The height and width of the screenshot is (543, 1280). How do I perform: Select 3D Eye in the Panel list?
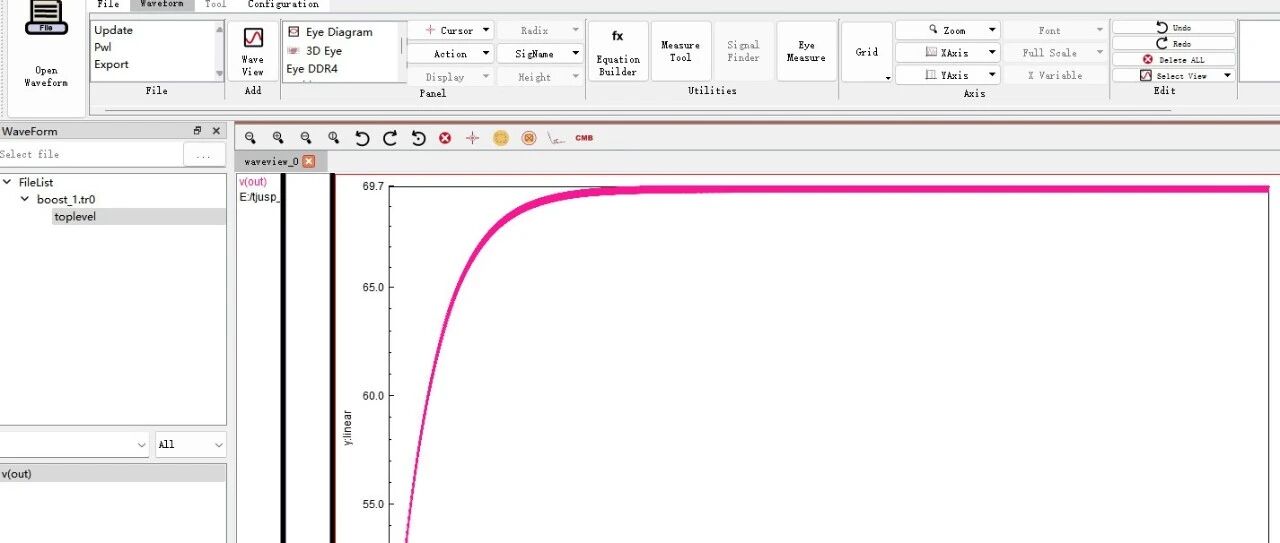click(323, 51)
